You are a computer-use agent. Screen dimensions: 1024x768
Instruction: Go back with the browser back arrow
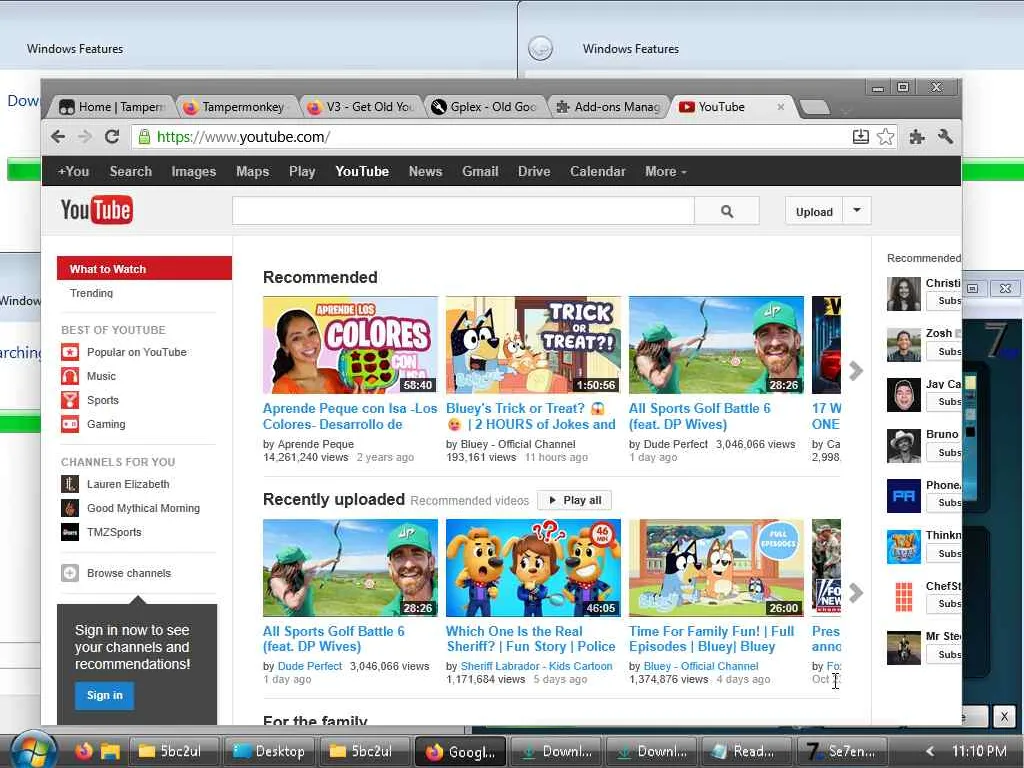58,136
